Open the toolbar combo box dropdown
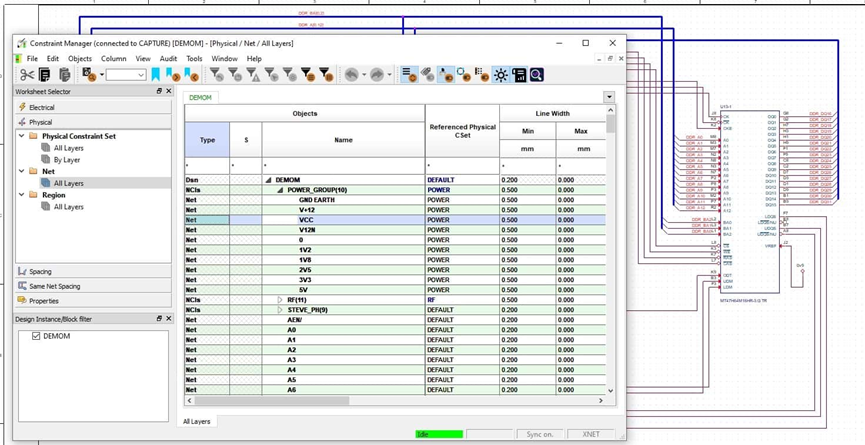The image size is (865, 445). click(141, 75)
